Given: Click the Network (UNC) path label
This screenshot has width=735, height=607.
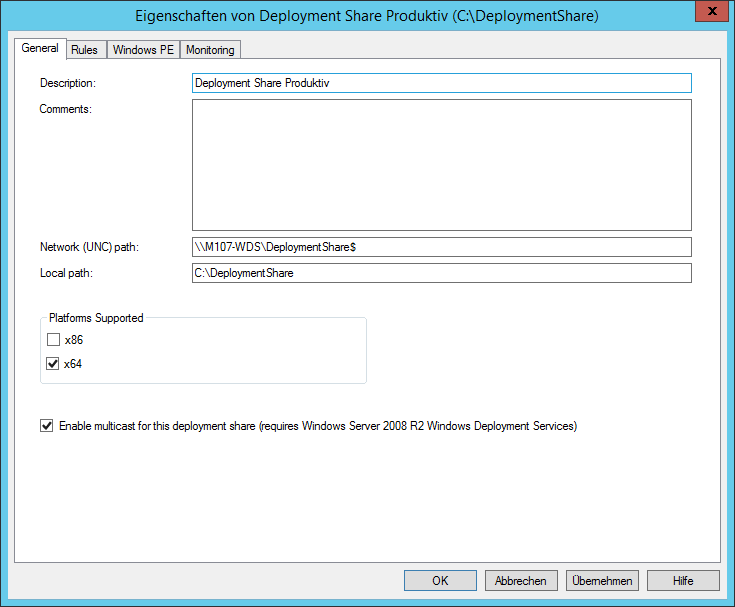Looking at the screenshot, I should 89,247.
